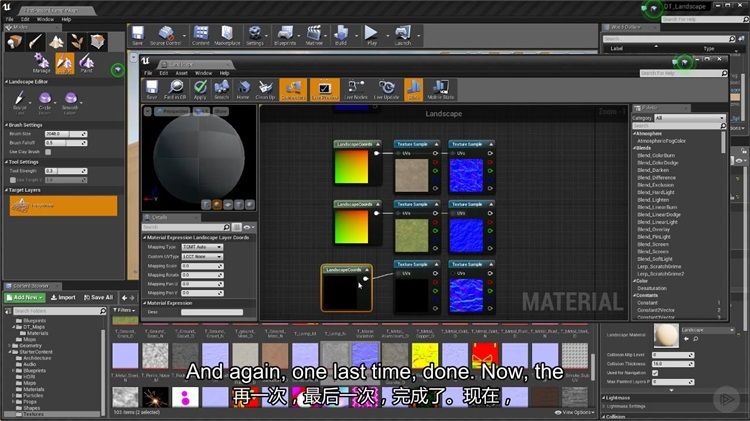Viewport: 750px width, 421px height.
Task: Click the Import button in Content Browser
Action: tap(63, 298)
